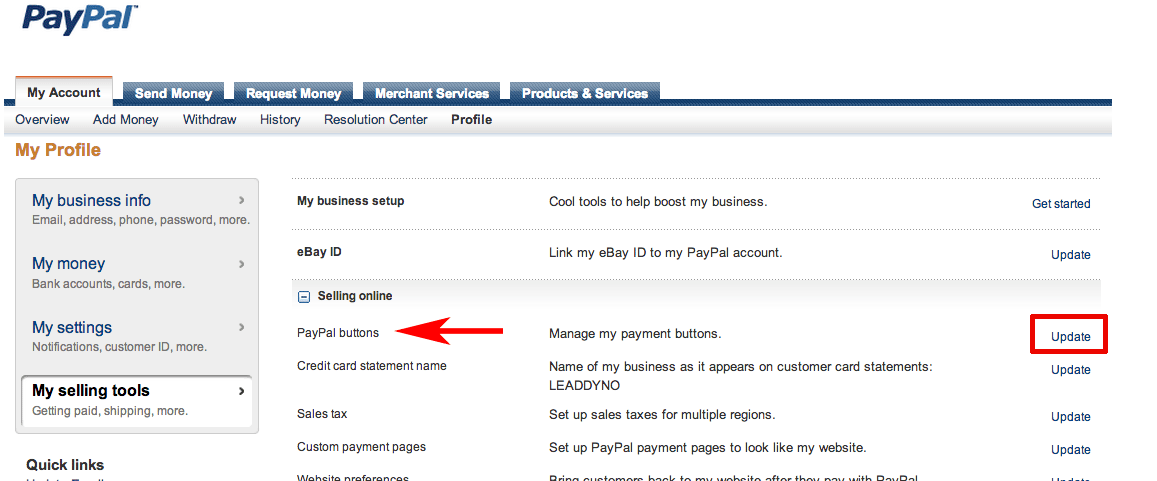Click 'Email, address, phone, password' subtitle
Viewport: 1157px width, 481px height.
[x=141, y=220]
